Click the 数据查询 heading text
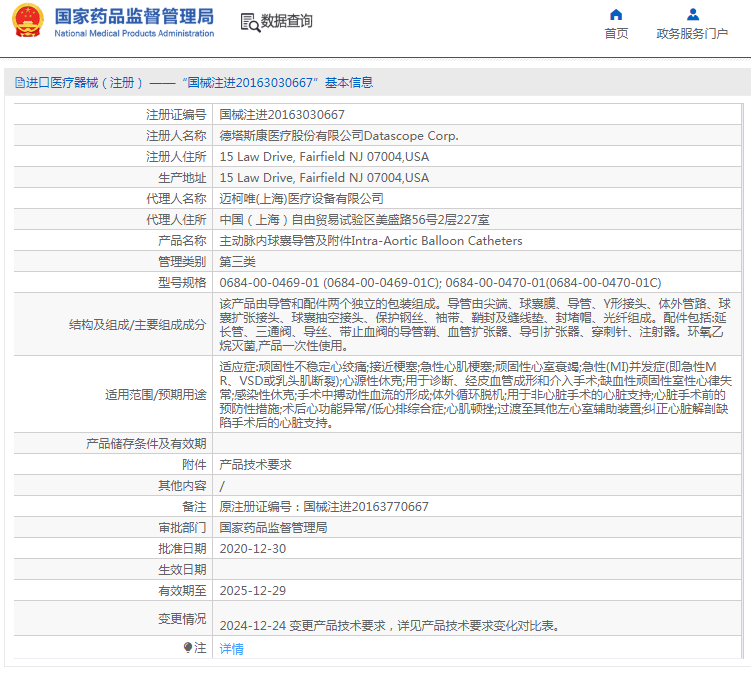Image resolution: width=751 pixels, height=675 pixels. [286, 21]
